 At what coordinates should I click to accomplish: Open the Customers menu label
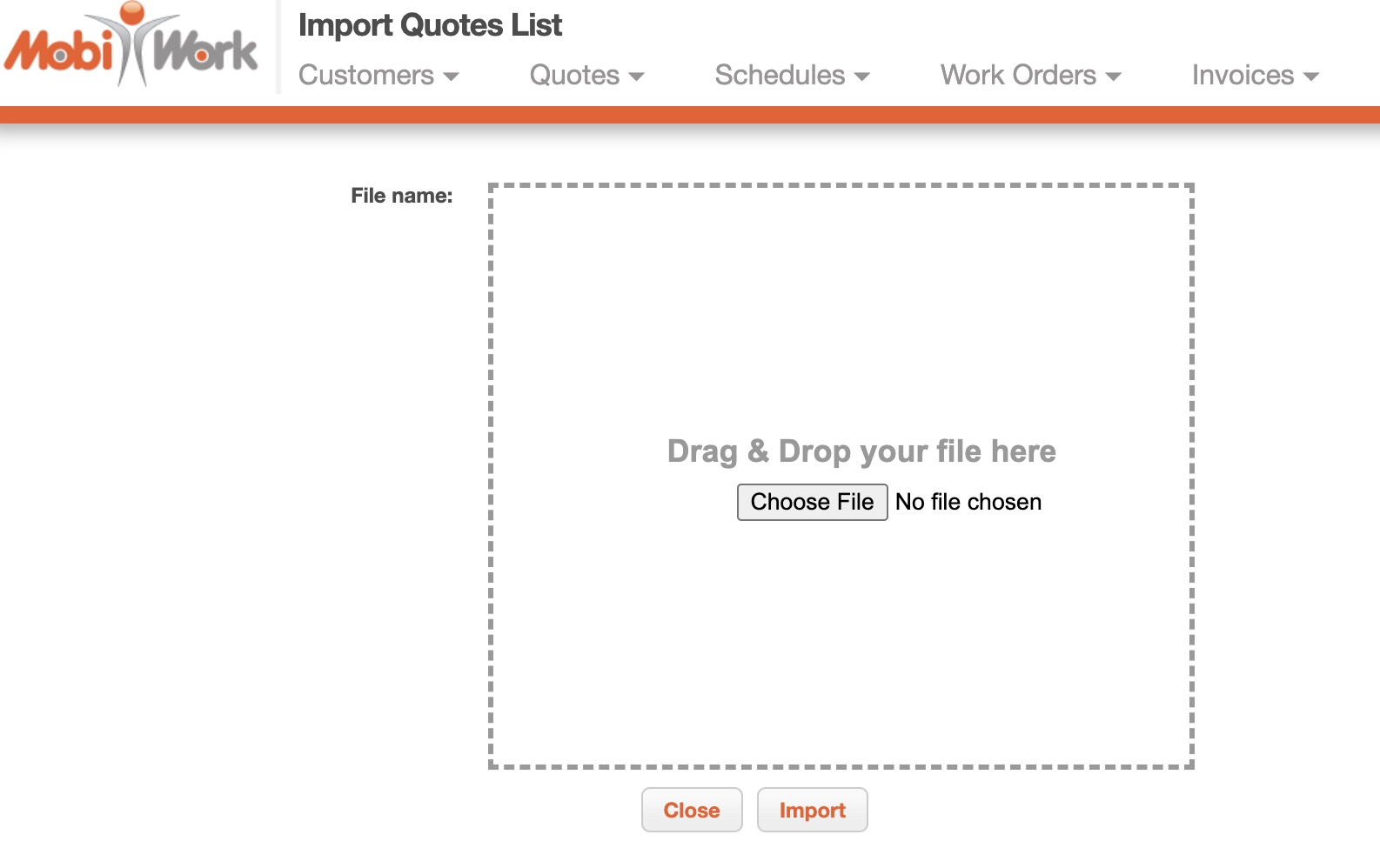[366, 76]
